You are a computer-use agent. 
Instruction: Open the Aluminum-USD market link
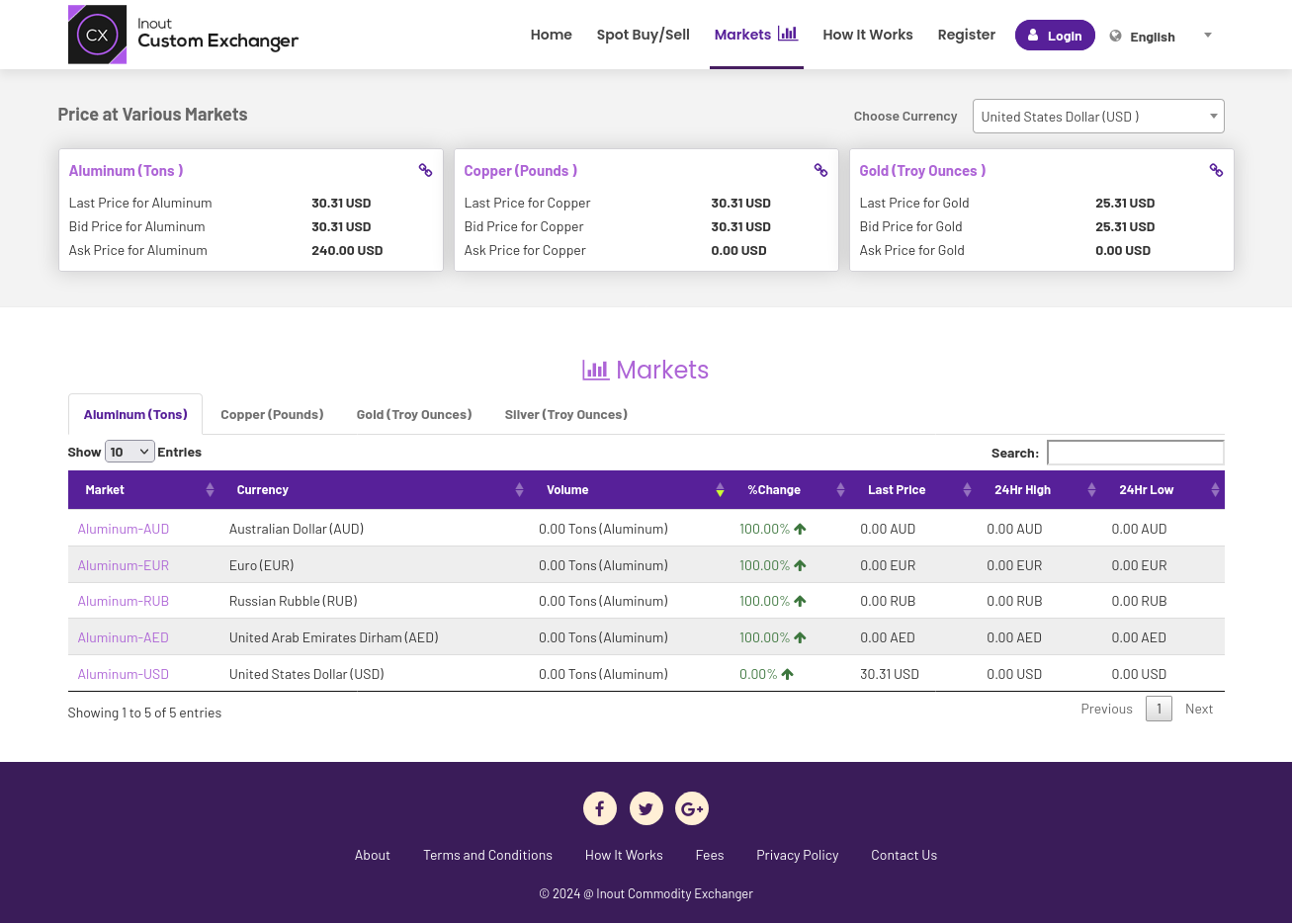coord(123,673)
